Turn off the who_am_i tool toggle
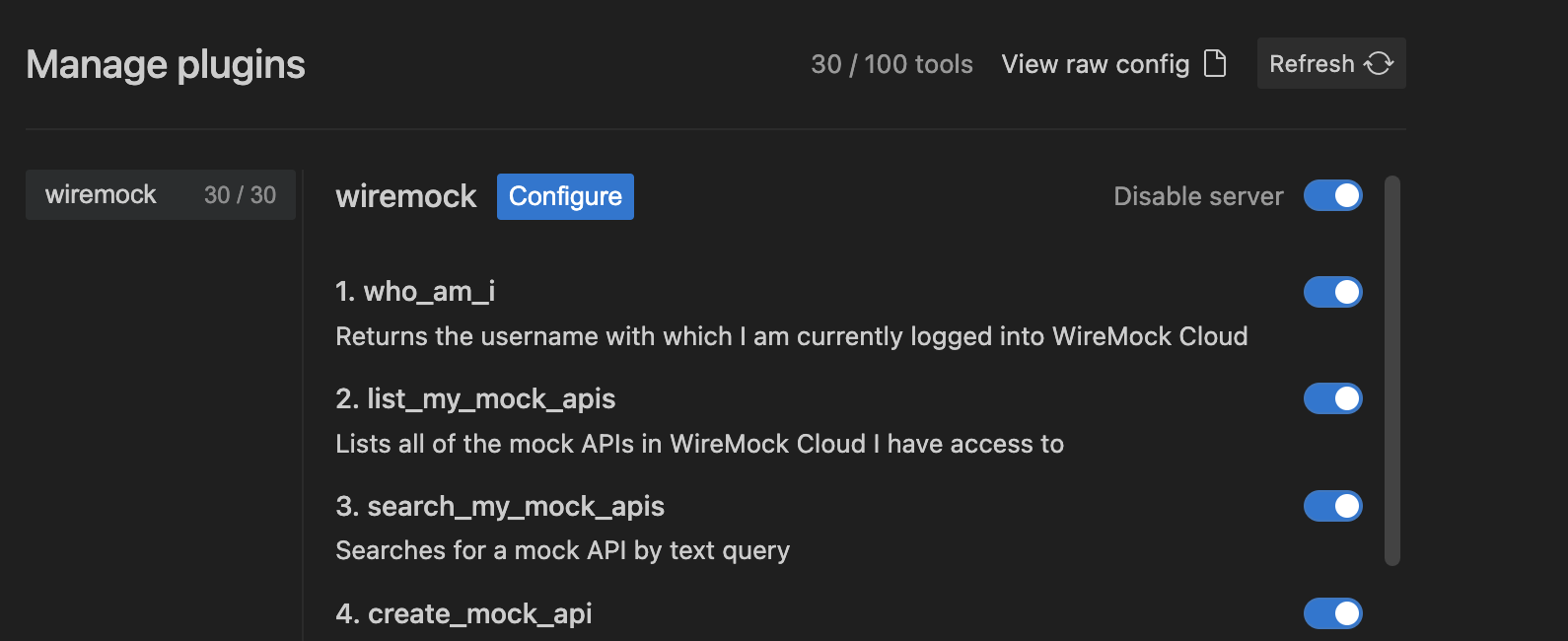 1333,292
